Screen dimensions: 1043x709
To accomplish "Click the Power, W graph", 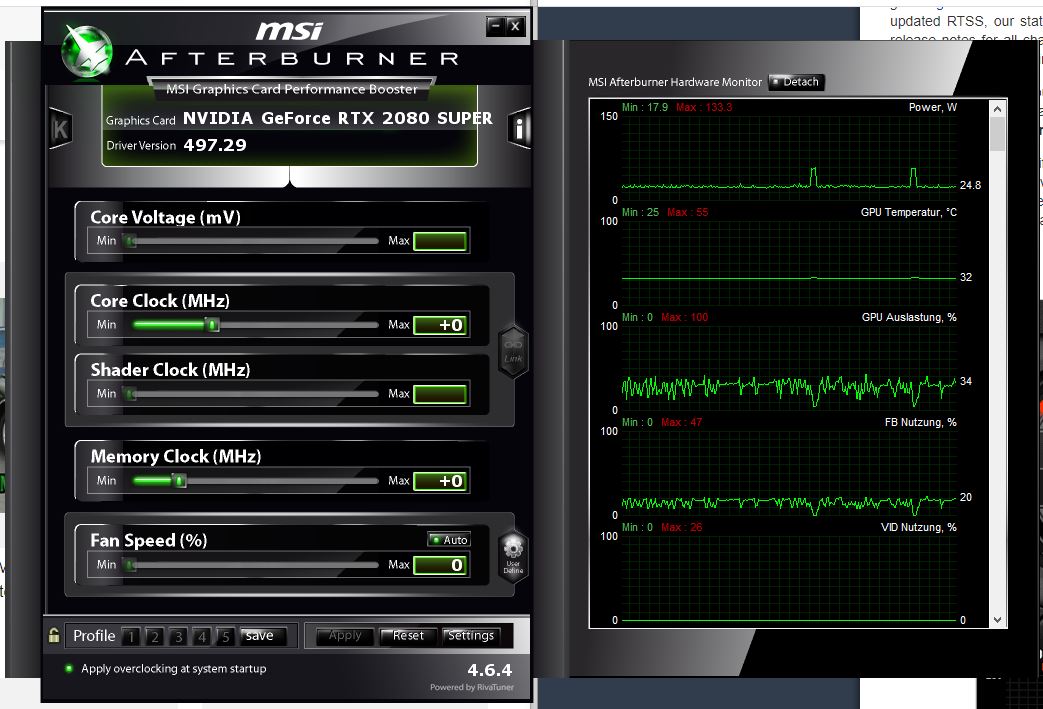I will point(788,156).
